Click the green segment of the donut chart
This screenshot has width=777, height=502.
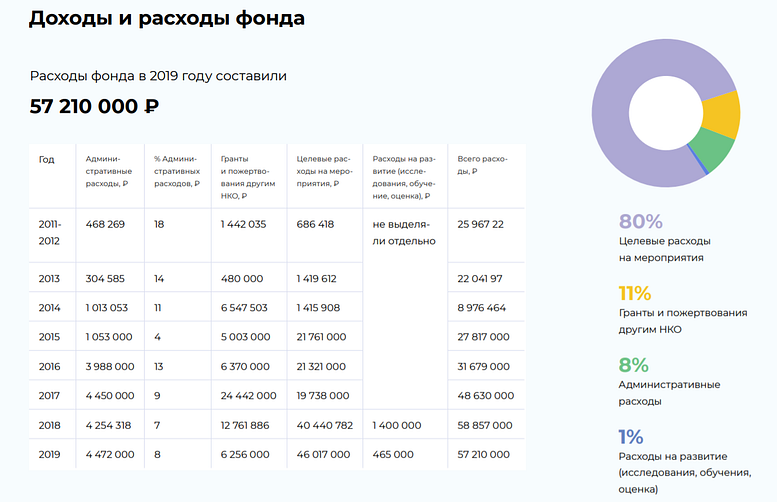713,148
